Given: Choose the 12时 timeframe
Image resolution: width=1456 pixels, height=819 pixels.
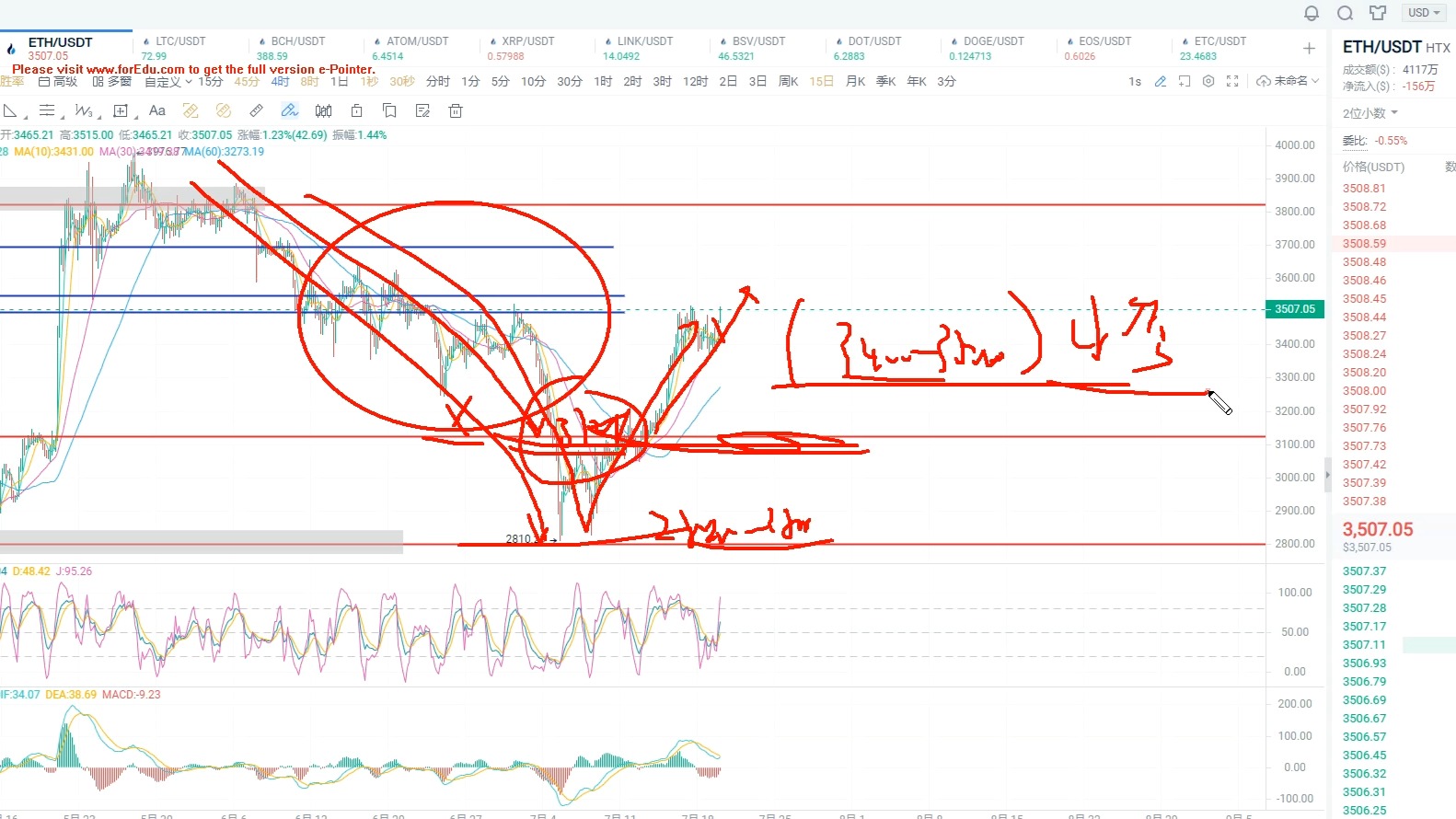Looking at the screenshot, I should [x=696, y=82].
